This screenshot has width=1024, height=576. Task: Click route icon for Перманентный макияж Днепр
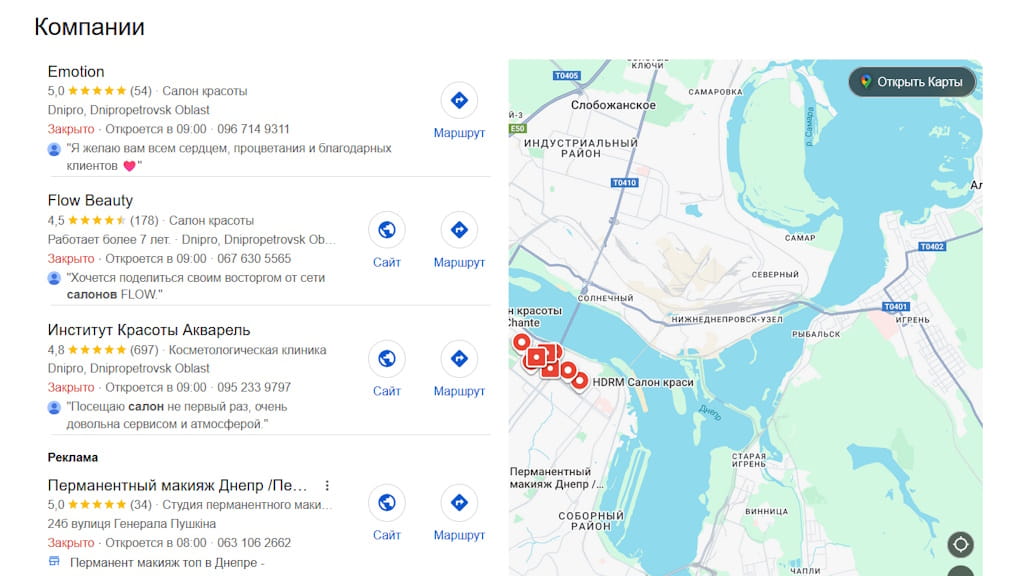459,502
